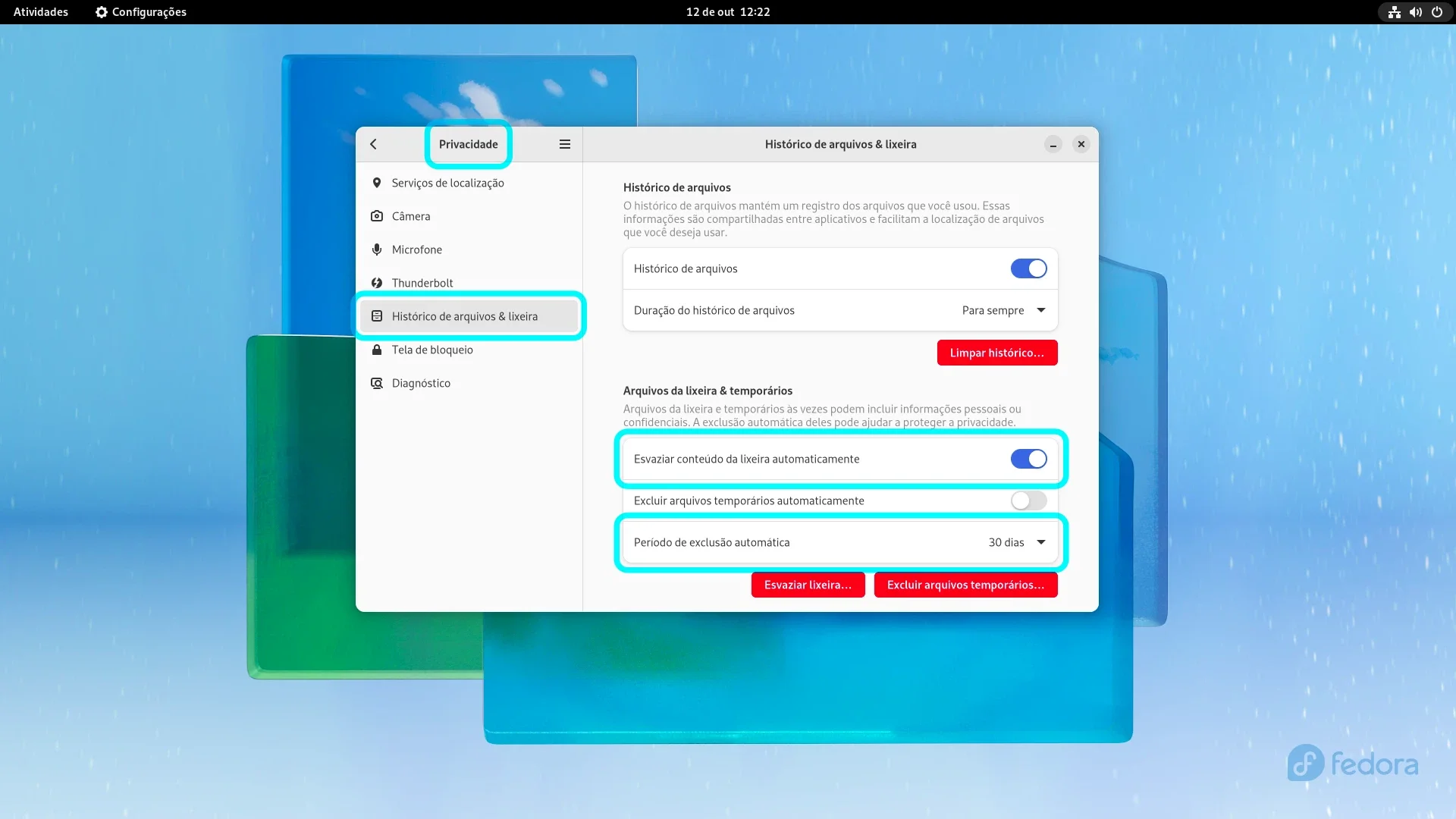
Task: Click the Histórico de arquivos section heading
Action: (x=677, y=187)
